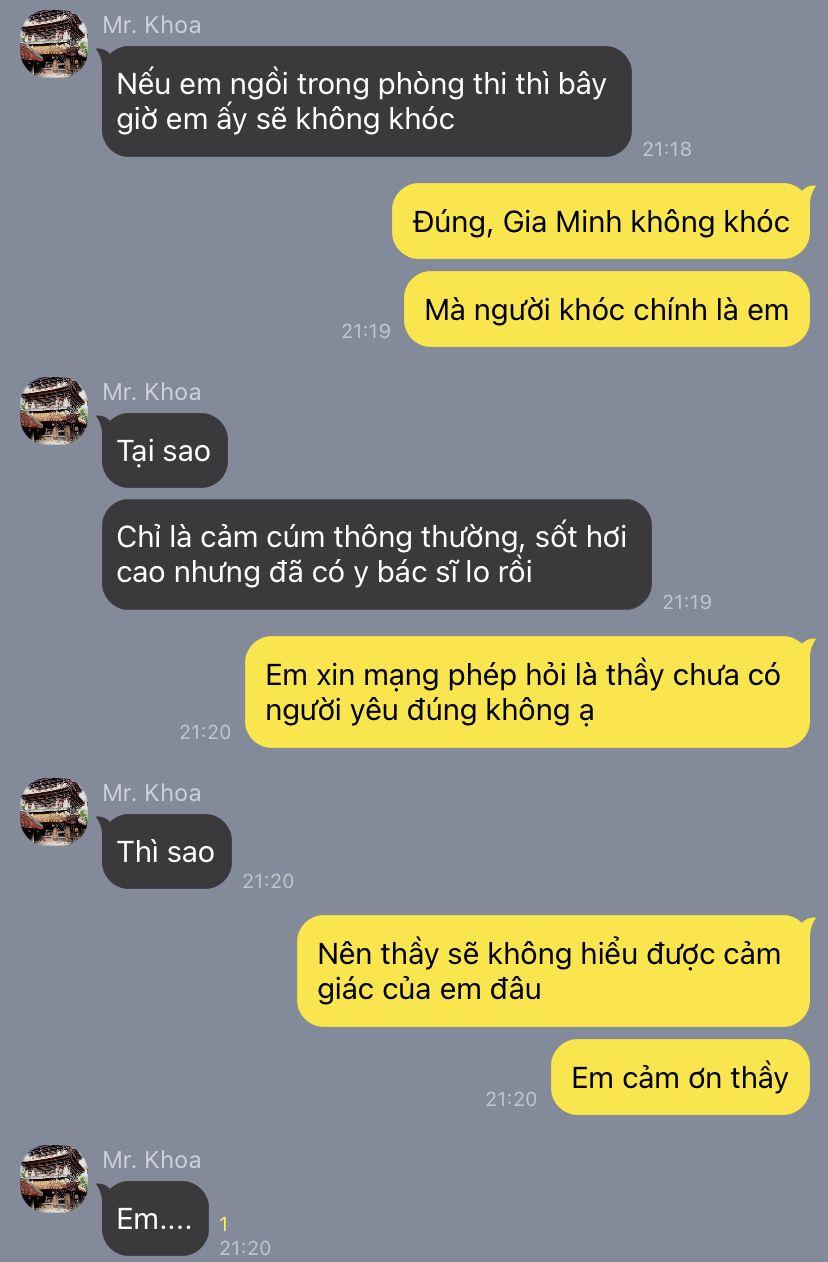Tap the 'Em cảm ơn thầy' bubble
The height and width of the screenshot is (1262, 828).
(680, 1077)
